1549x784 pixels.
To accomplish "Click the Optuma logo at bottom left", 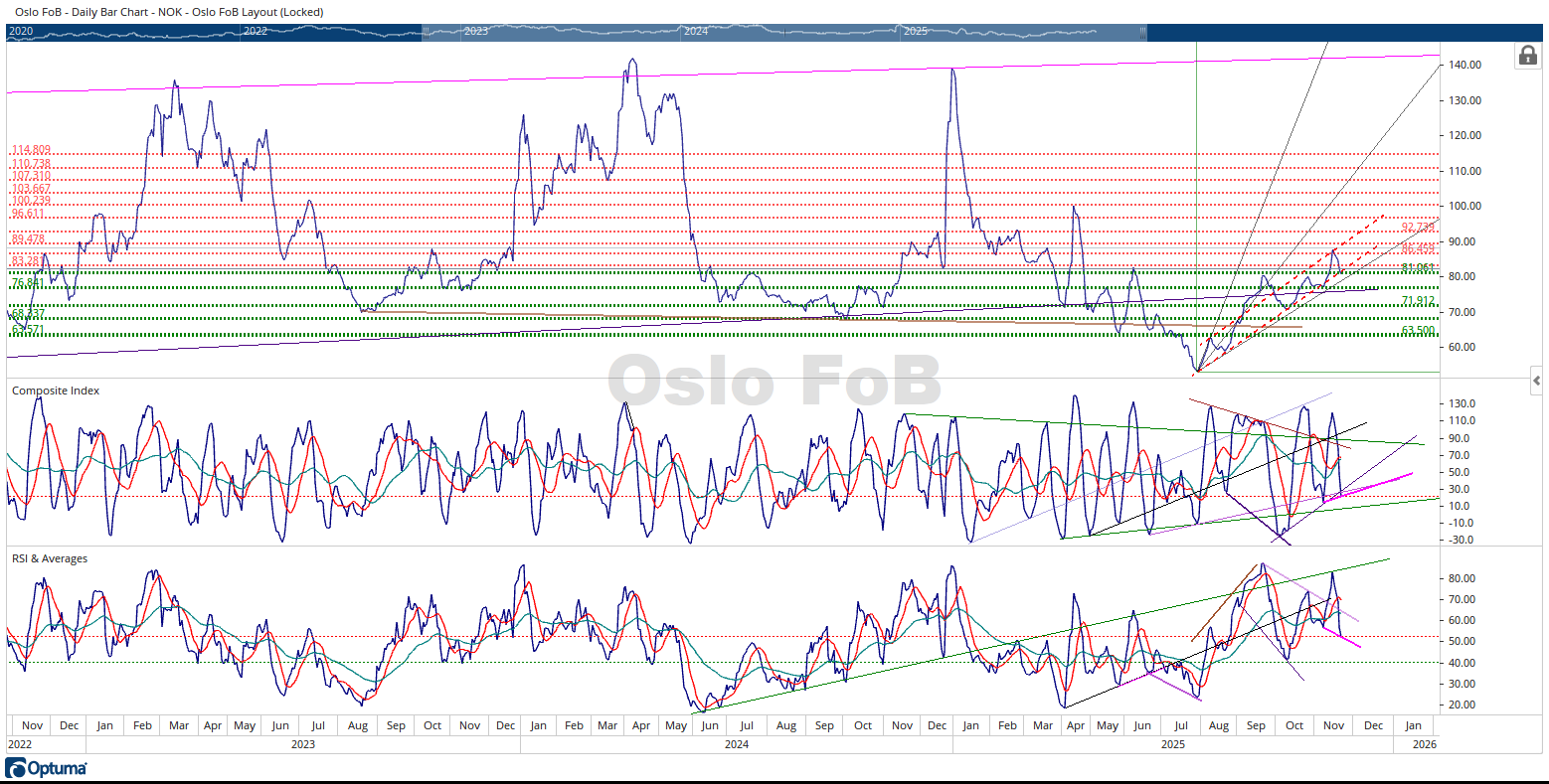I will click(46, 768).
